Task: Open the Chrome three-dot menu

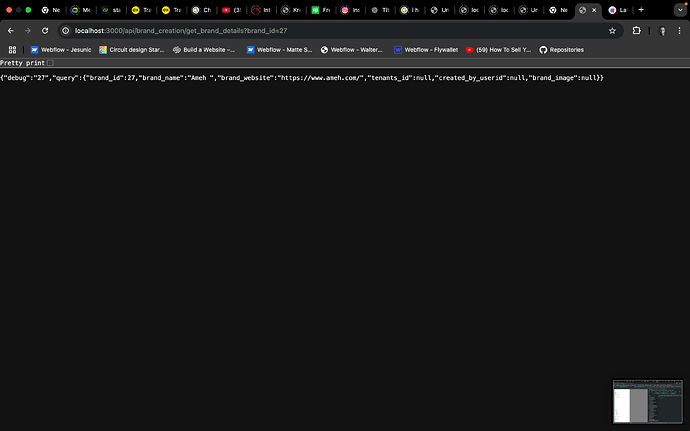Action: [679, 31]
